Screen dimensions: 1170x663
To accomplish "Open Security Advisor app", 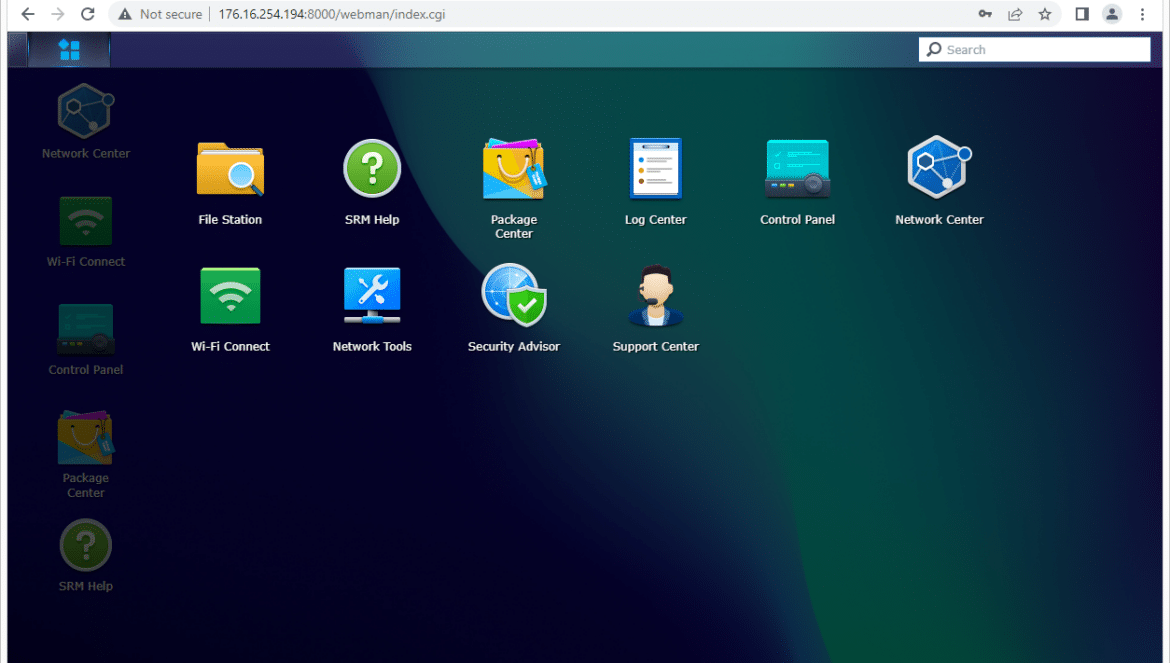I will click(513, 308).
